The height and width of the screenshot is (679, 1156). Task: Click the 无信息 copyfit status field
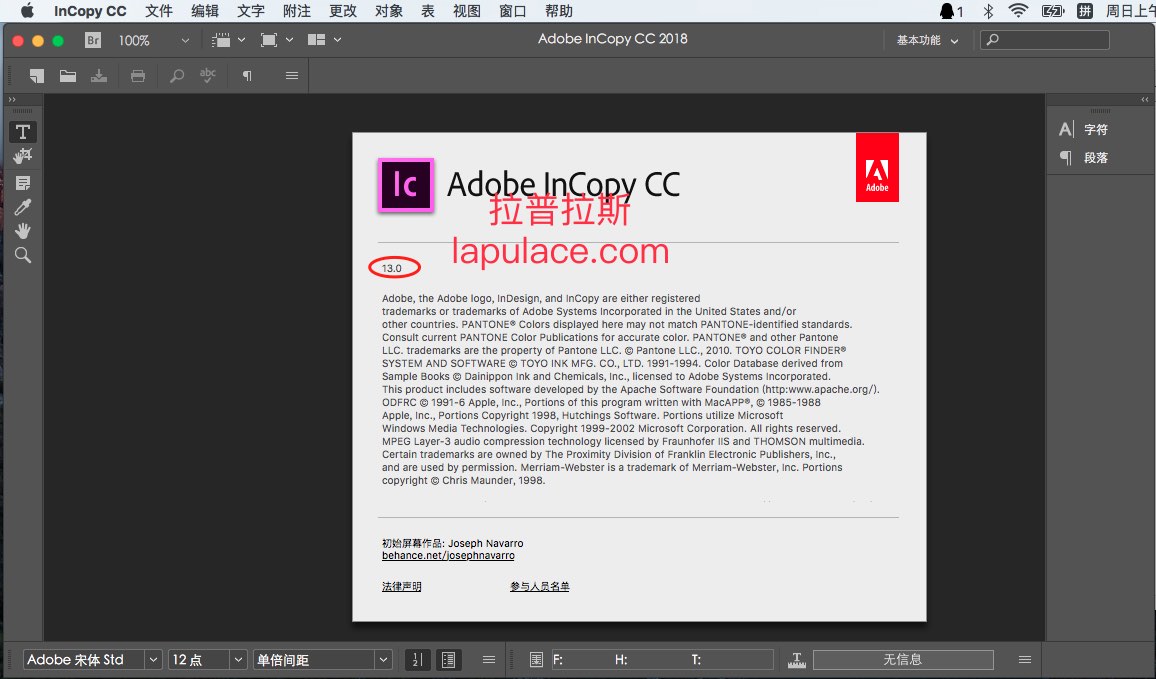903,660
